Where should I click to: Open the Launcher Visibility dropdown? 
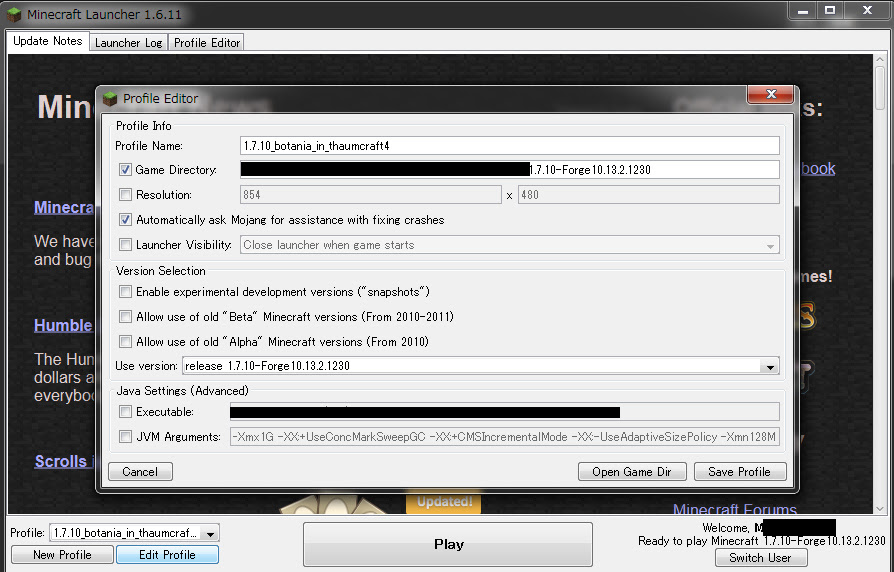510,245
